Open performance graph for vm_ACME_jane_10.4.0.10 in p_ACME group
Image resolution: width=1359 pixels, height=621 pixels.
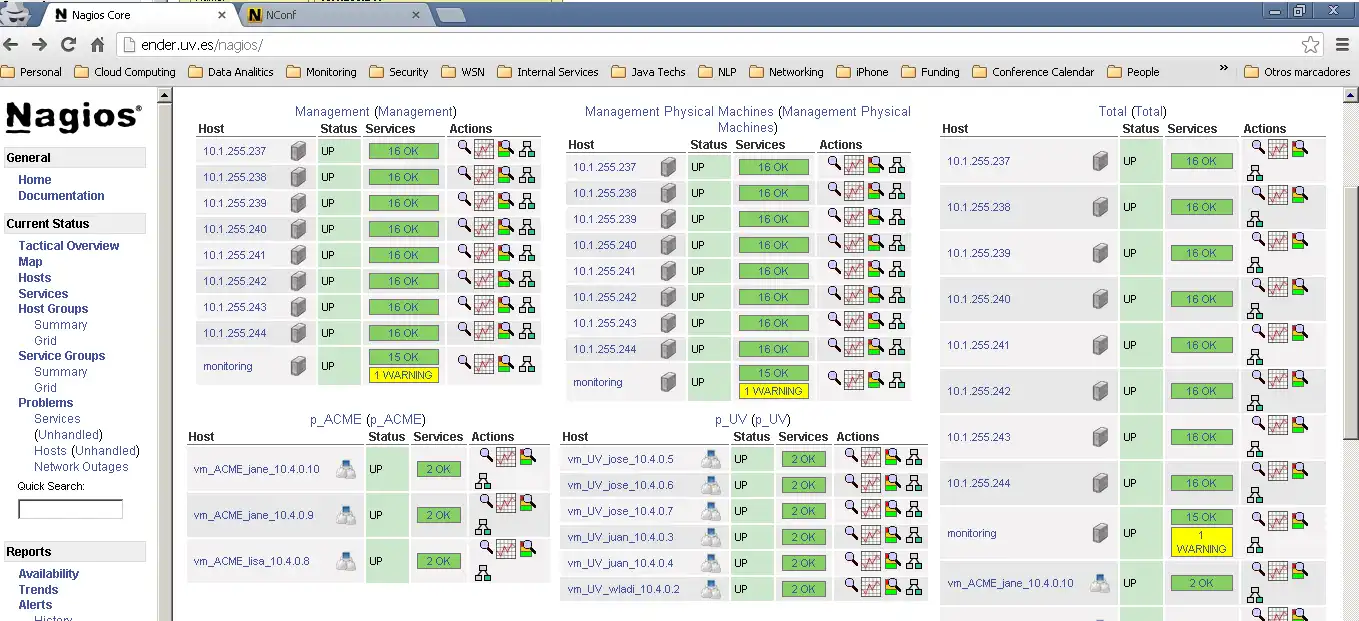tap(506, 457)
